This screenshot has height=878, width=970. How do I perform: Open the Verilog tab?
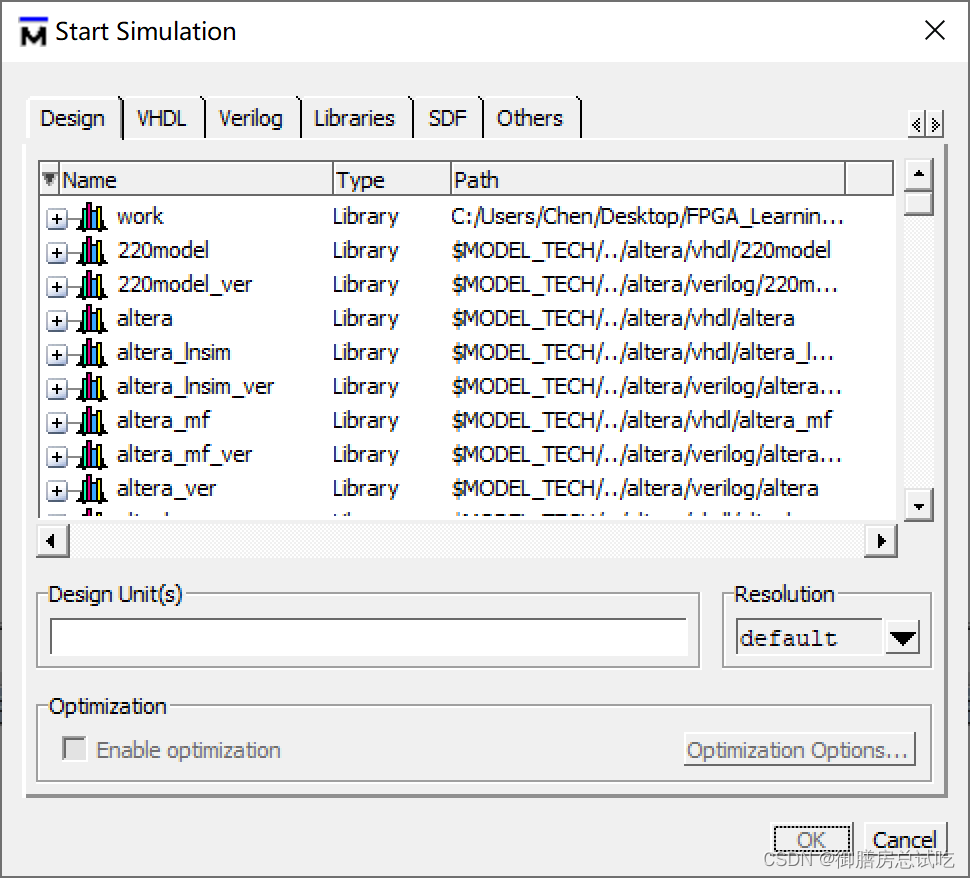(251, 118)
